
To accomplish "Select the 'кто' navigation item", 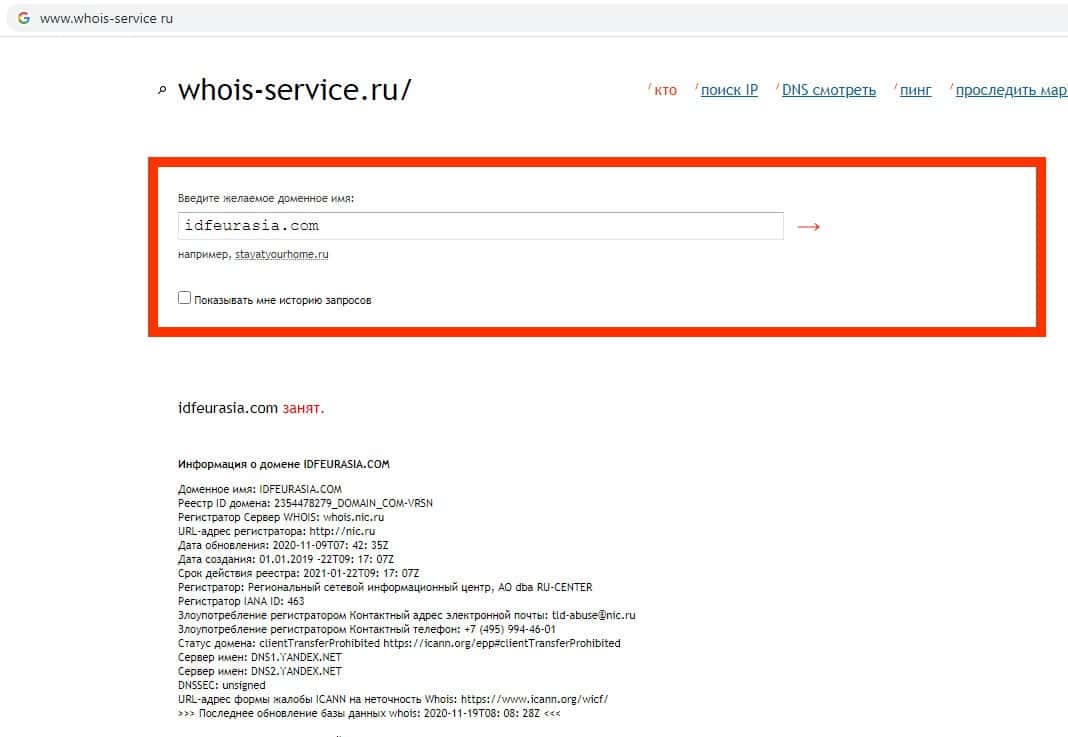I will click(665, 90).
